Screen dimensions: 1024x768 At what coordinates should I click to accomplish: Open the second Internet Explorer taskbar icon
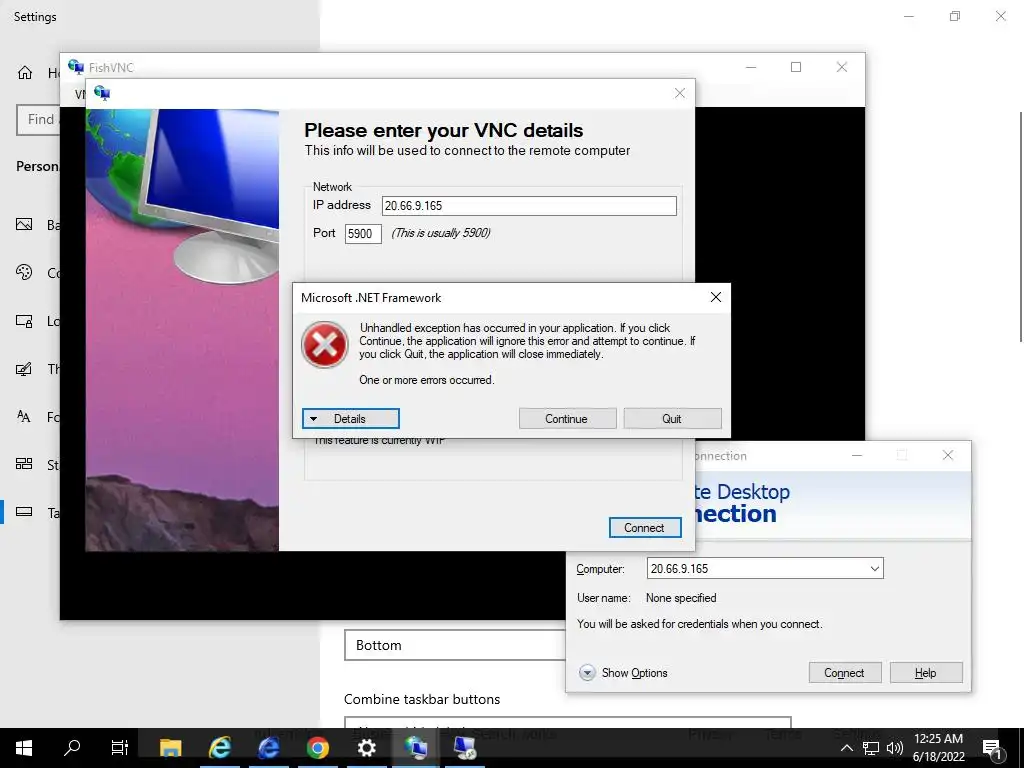[268, 747]
